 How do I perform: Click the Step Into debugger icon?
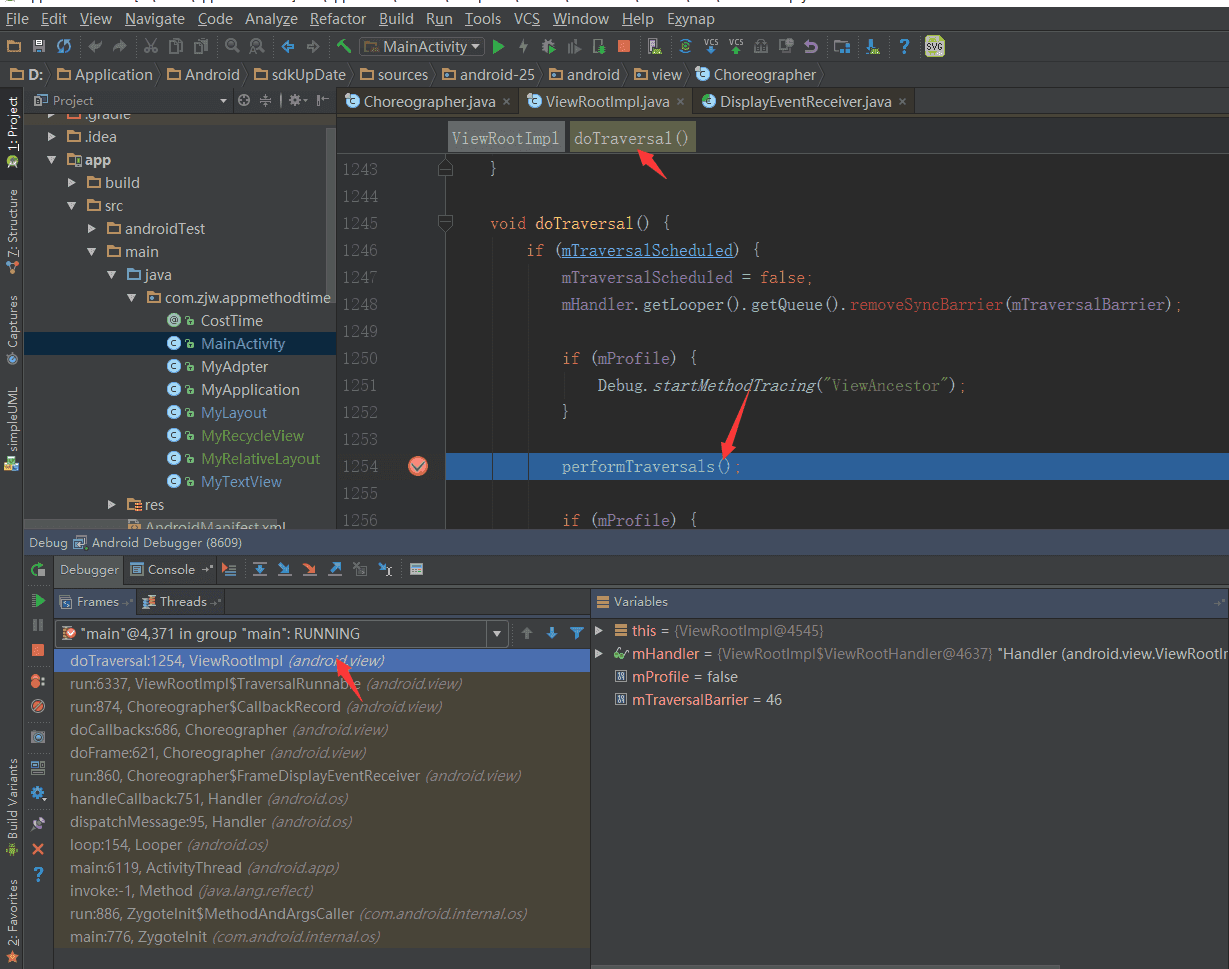point(285,569)
